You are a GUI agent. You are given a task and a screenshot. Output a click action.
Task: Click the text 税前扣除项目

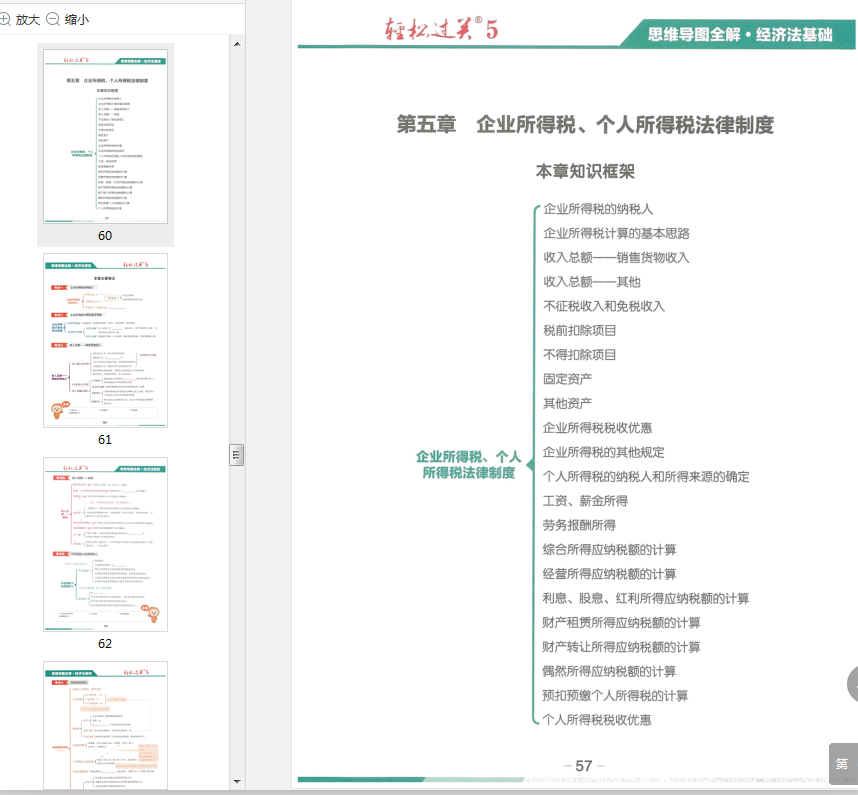579,330
